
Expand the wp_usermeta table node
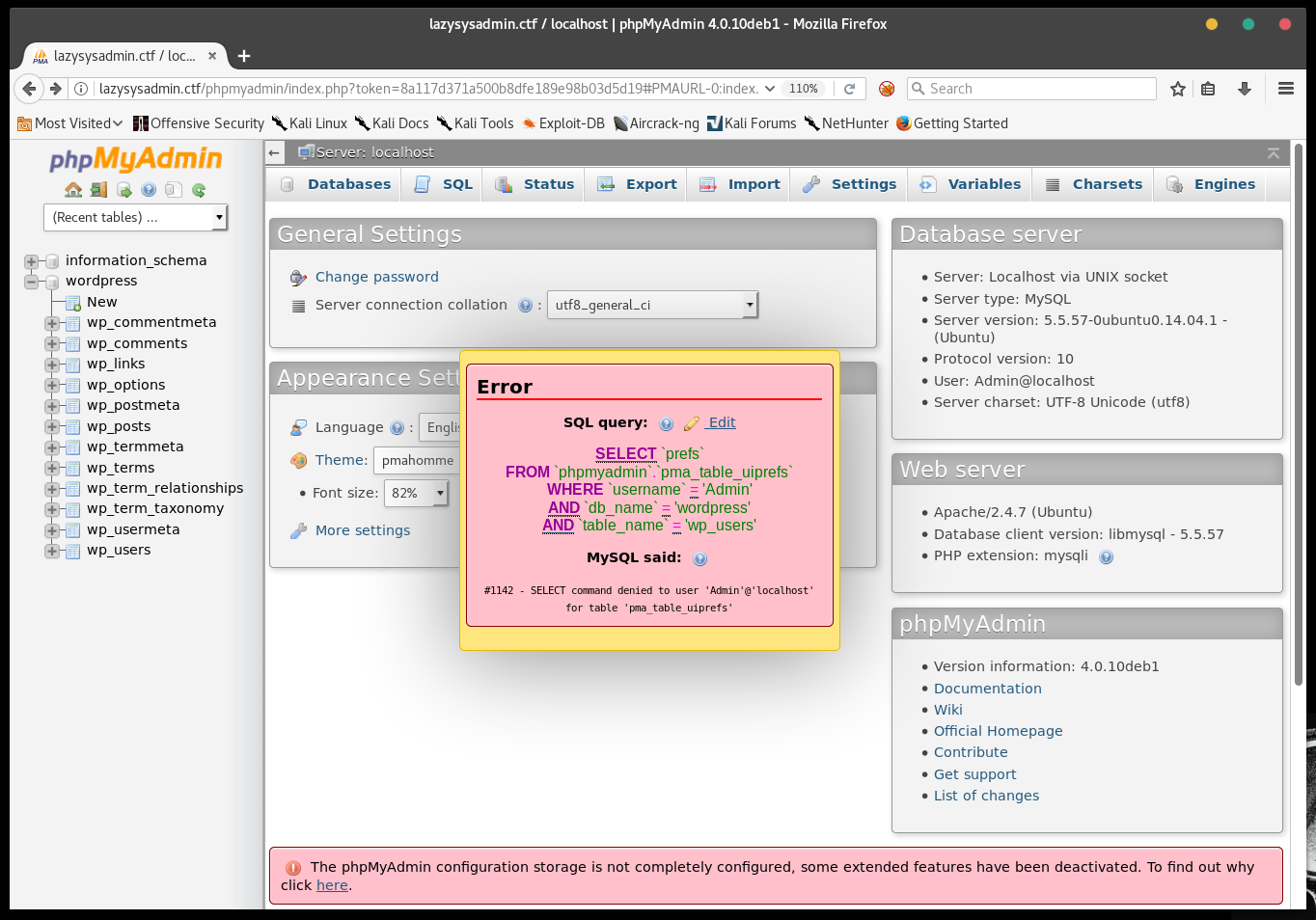[51, 530]
